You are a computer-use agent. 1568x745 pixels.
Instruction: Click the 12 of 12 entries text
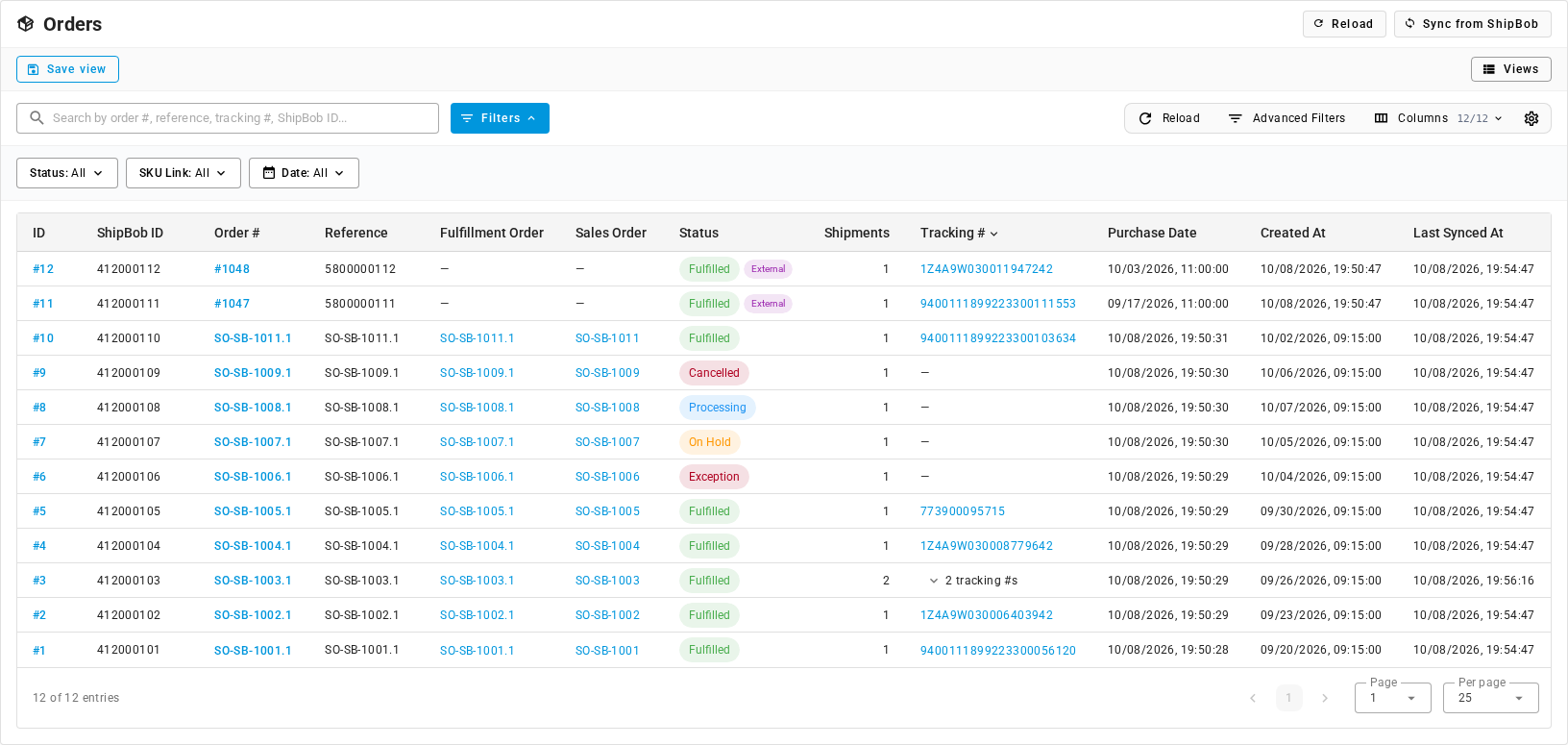pos(76,698)
